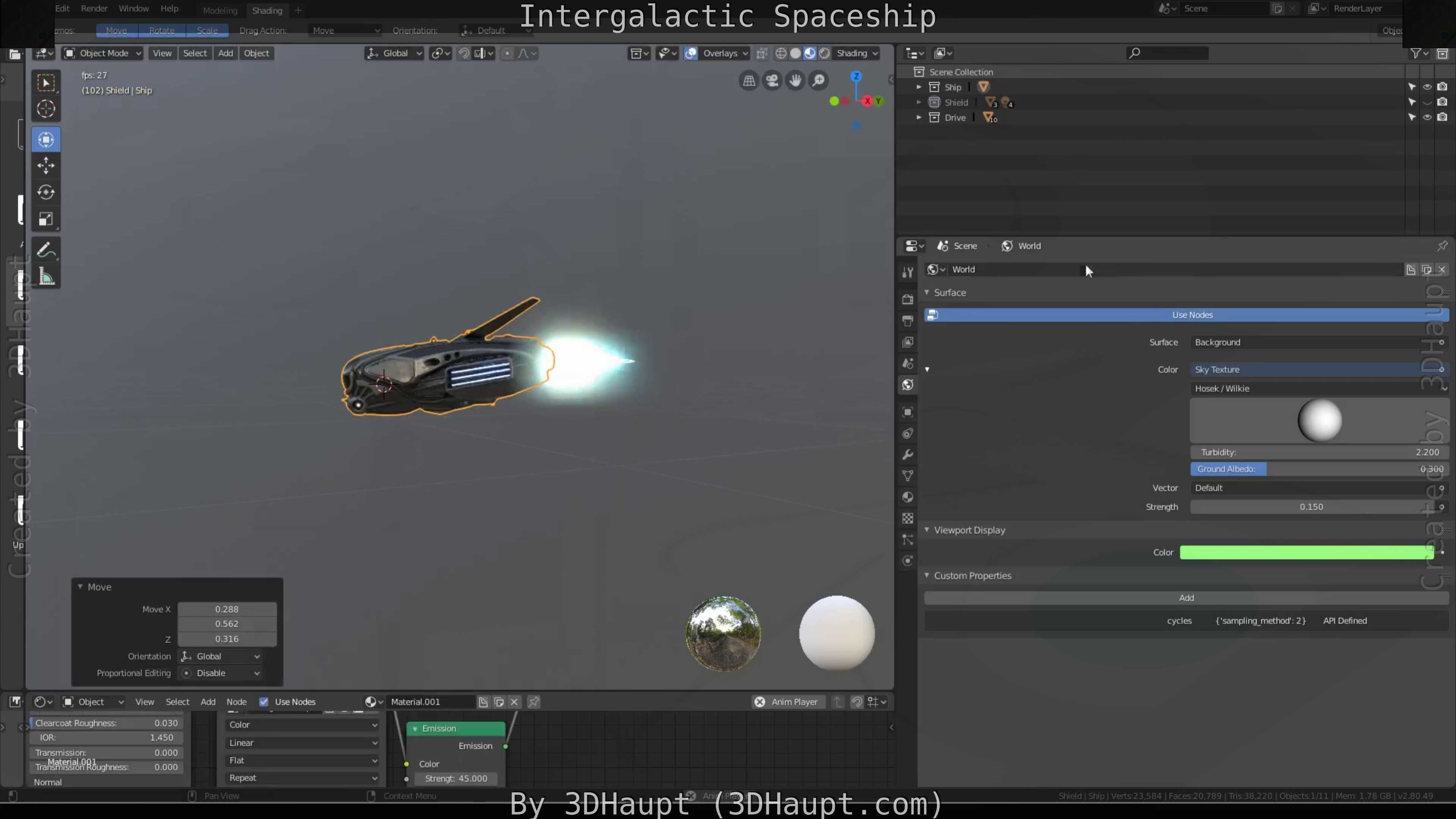Select the Measure ruler tool
This screenshot has width=1456, height=819.
[46, 277]
